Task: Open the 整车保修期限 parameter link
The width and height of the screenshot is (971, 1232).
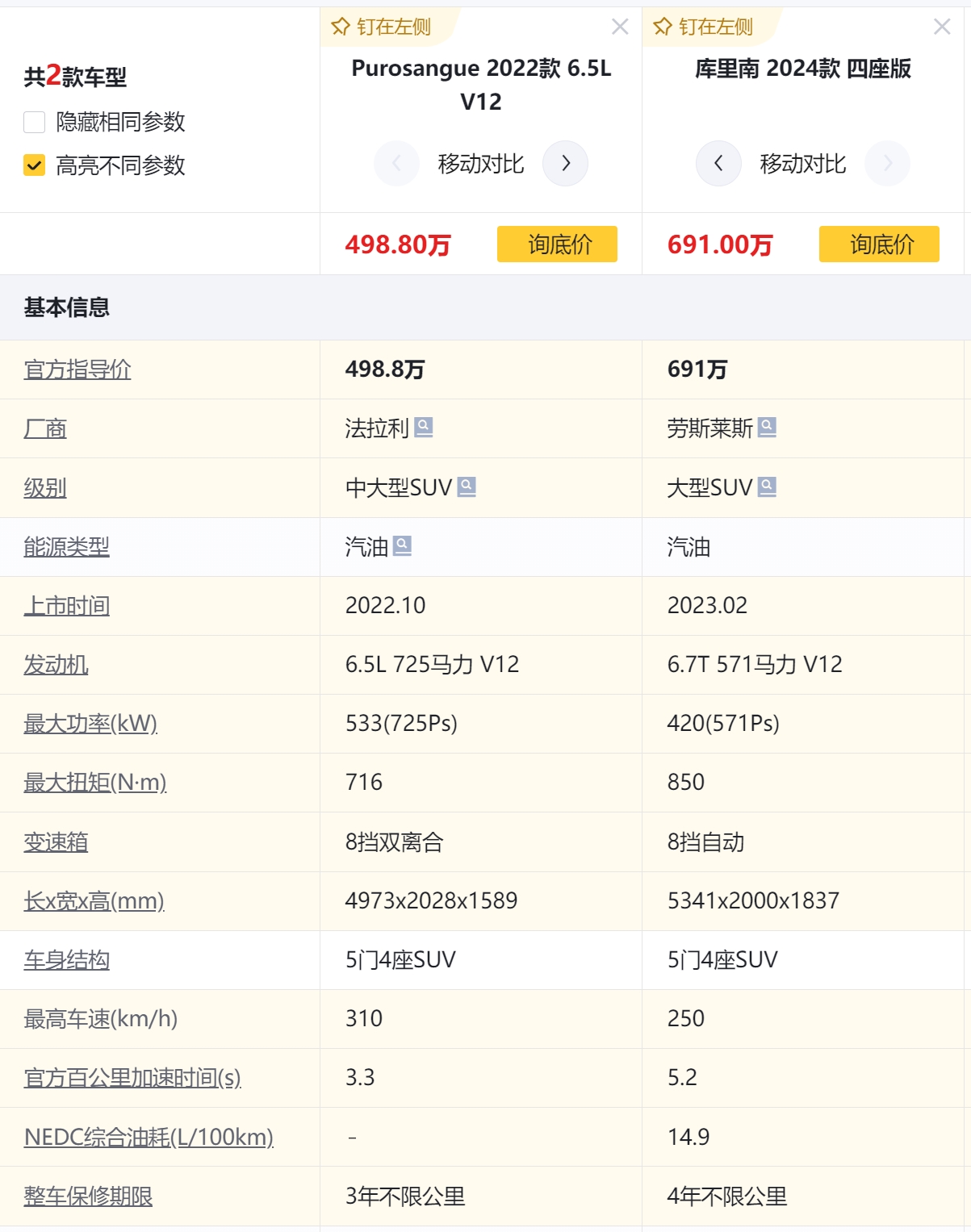Action: click(88, 1196)
